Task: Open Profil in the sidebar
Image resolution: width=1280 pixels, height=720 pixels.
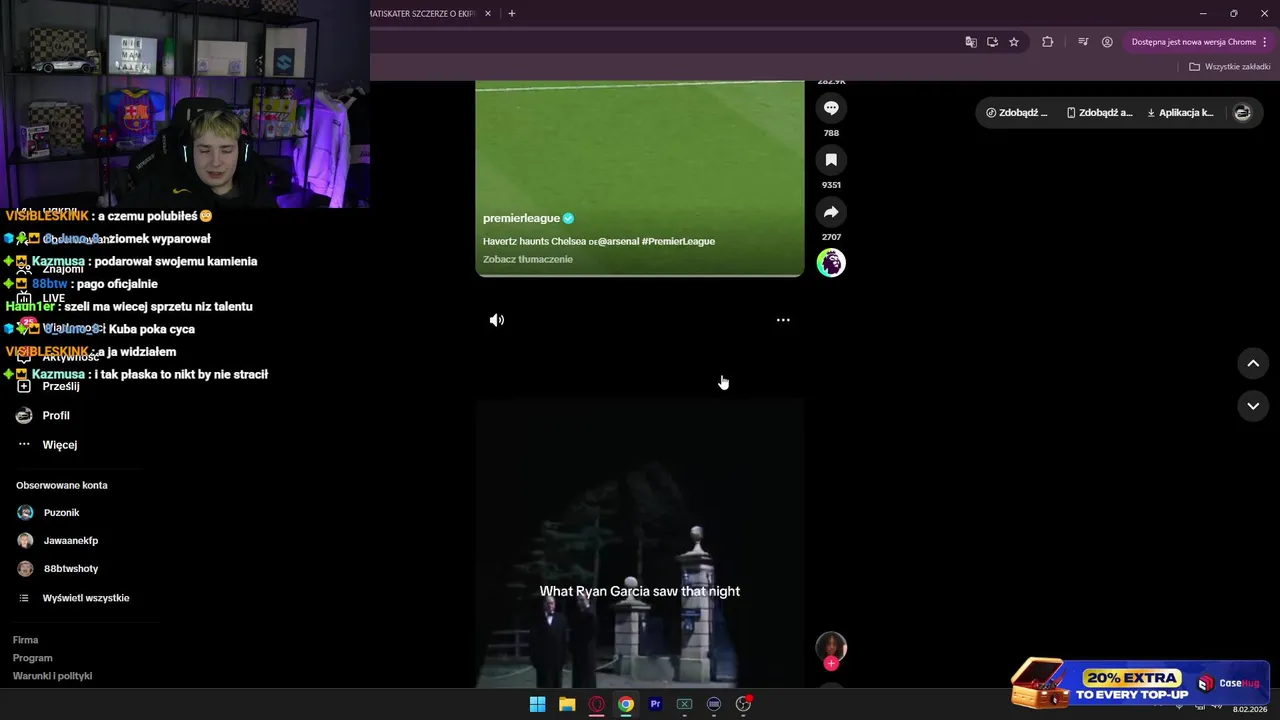Action: [x=45, y=415]
